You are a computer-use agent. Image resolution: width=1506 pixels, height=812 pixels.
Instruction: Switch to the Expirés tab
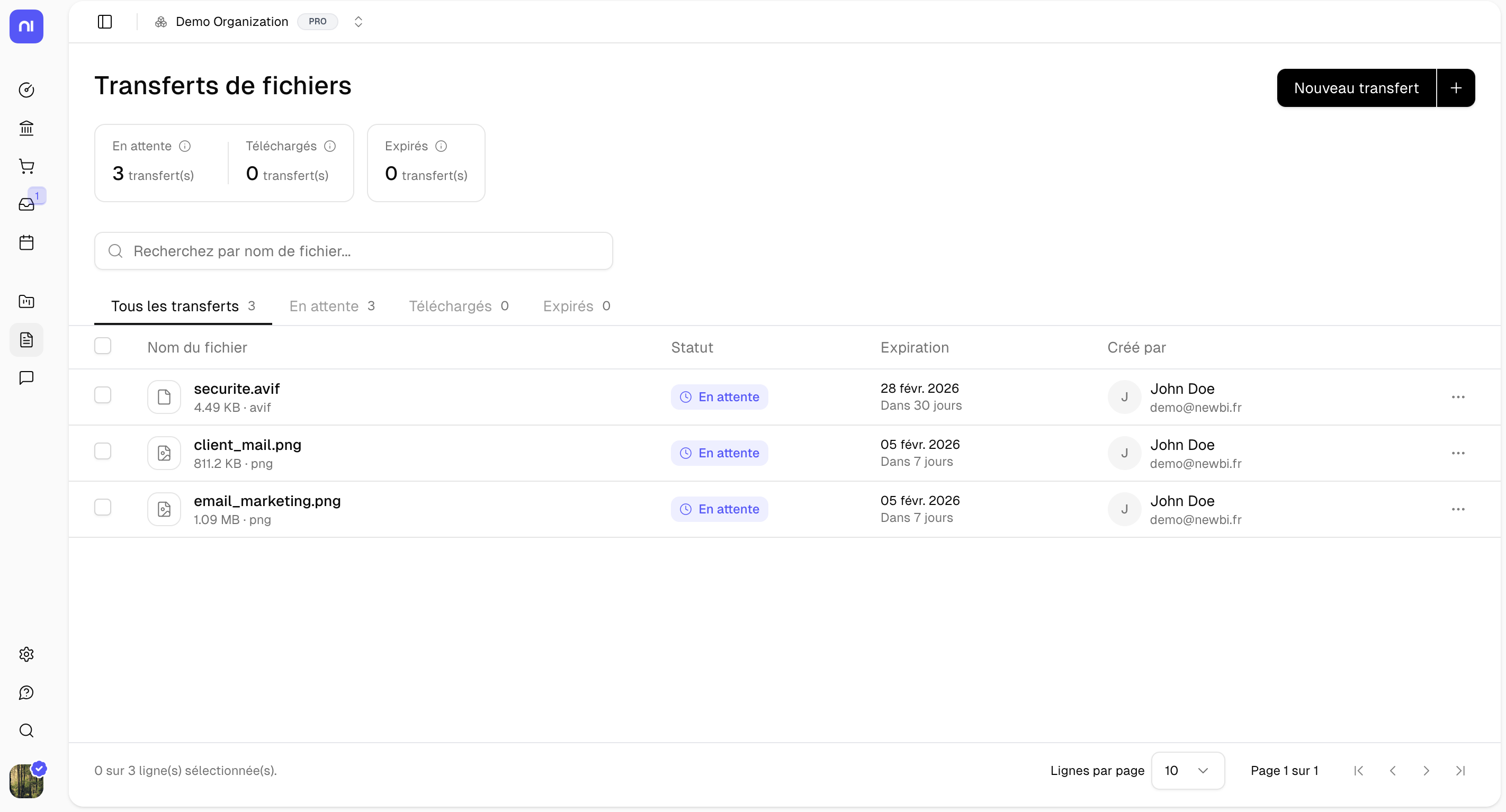[577, 306]
